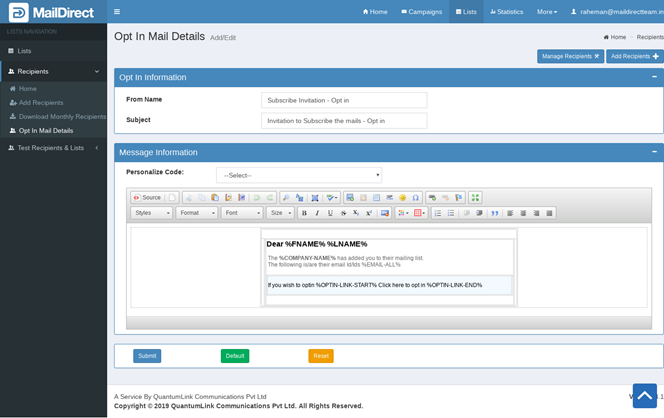This screenshot has height=418, width=664.
Task: Toggle italic formatting in the editor
Action: [317, 213]
